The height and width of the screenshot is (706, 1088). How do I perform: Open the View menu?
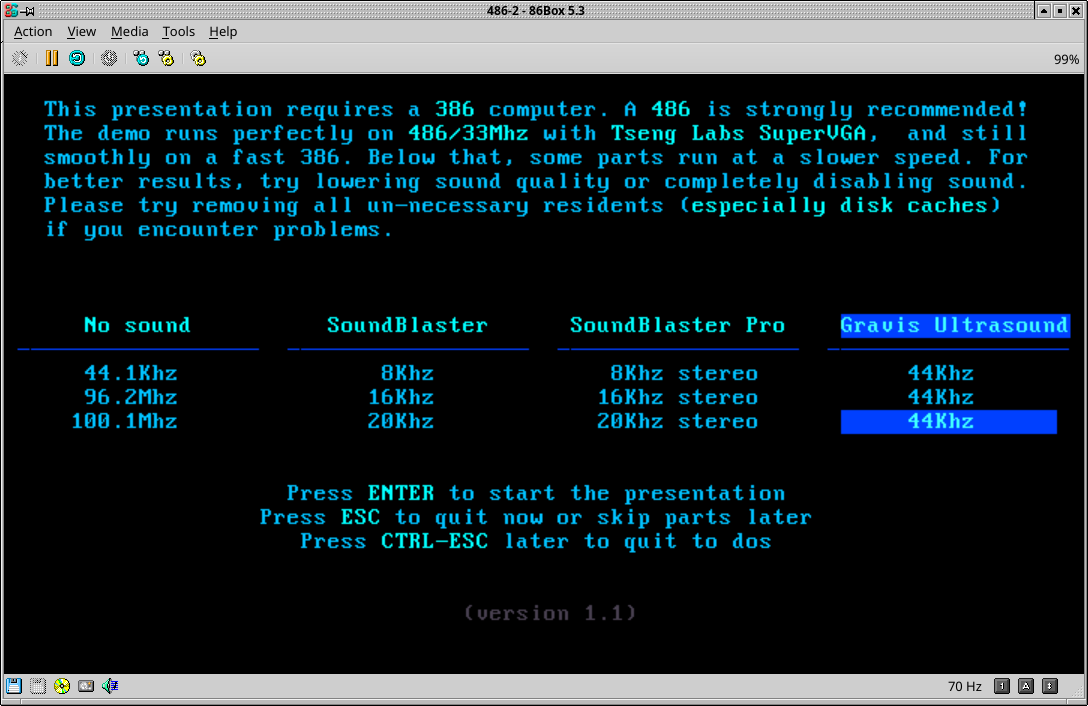[x=81, y=31]
